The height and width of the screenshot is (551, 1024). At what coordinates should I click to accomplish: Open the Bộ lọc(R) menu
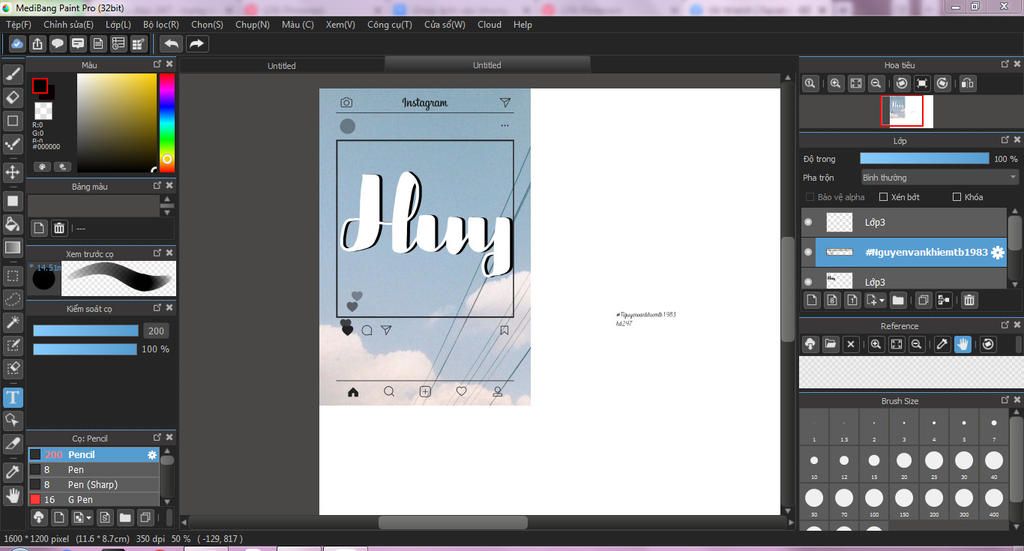161,25
